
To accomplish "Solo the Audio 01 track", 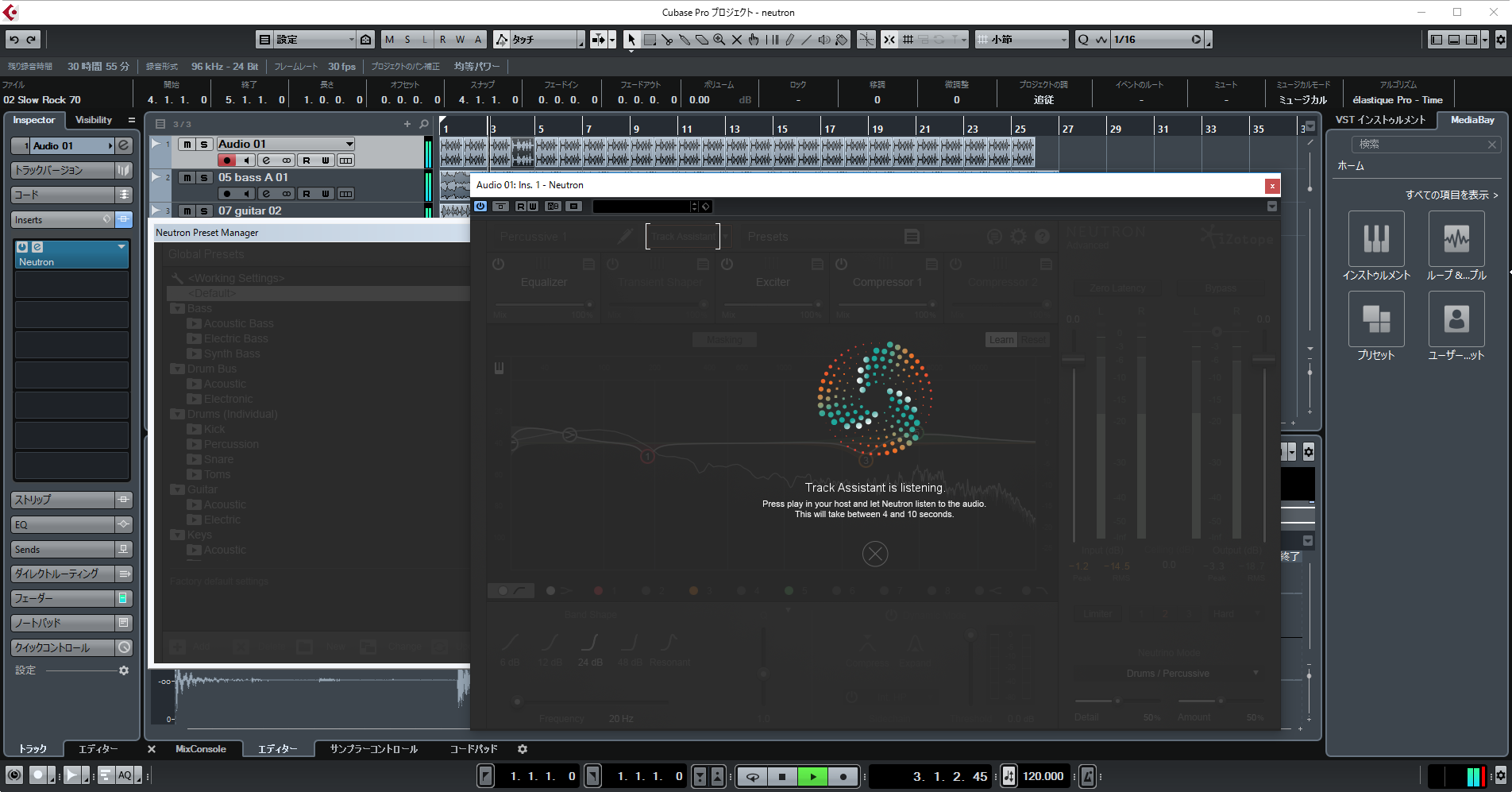I will pyautogui.click(x=204, y=144).
